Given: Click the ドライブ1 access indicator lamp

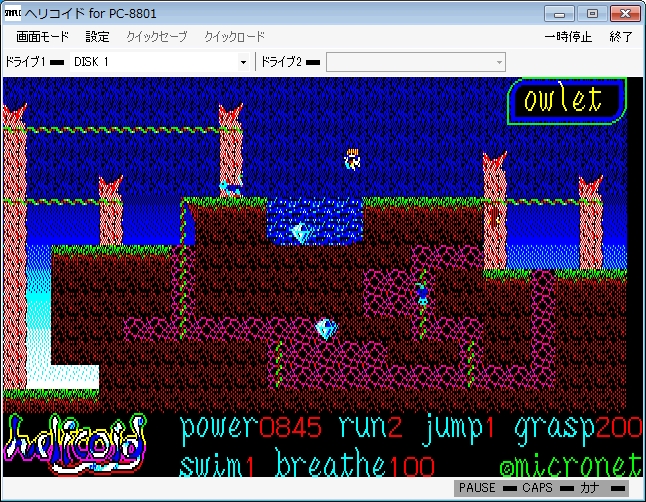Looking at the screenshot, I should (x=57, y=62).
